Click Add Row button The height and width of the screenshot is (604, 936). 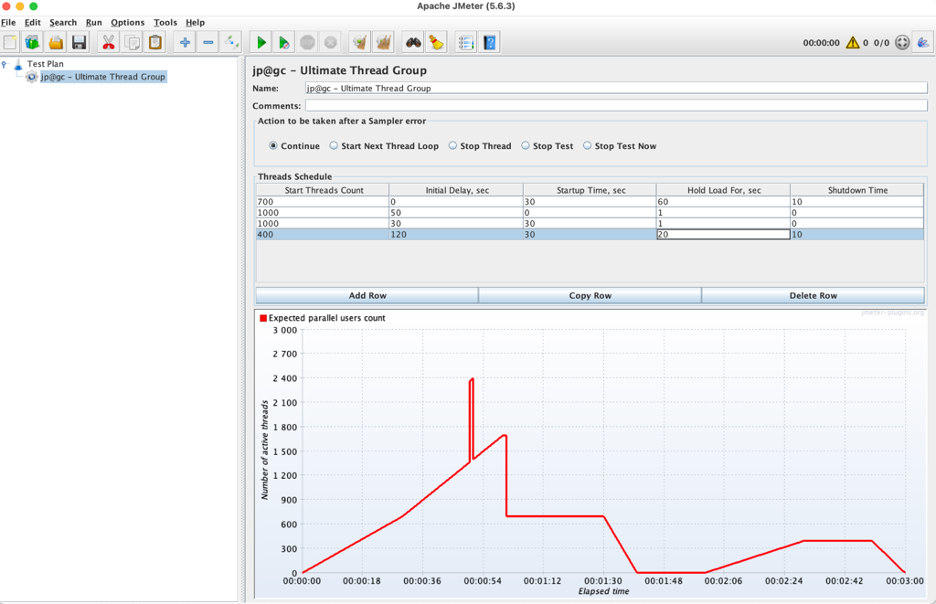[x=367, y=295]
